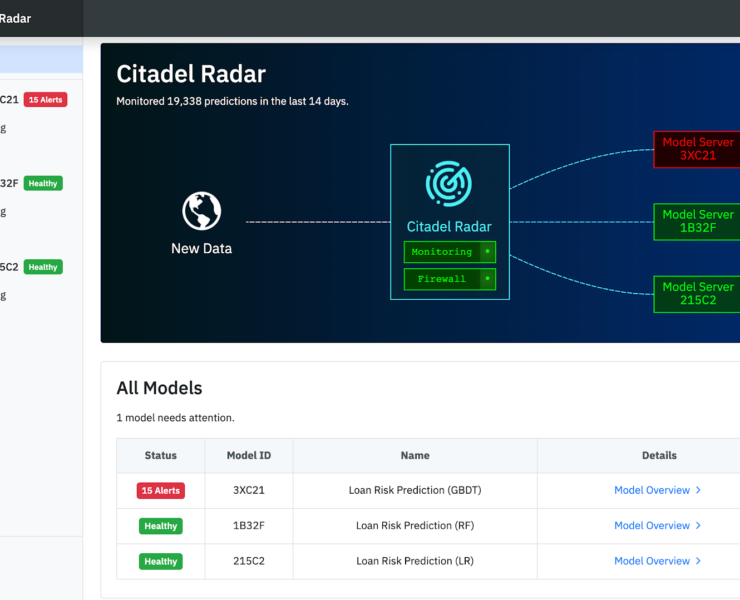Select the green Model Server 1B32F node
This screenshot has width=740, height=600.
(697, 221)
